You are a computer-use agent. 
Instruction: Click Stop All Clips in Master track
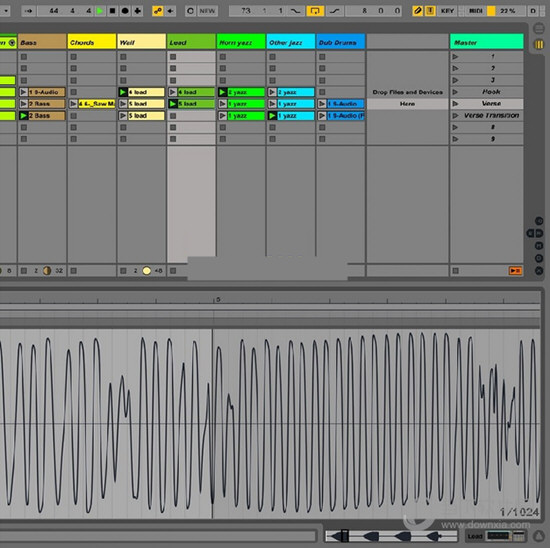(x=455, y=270)
